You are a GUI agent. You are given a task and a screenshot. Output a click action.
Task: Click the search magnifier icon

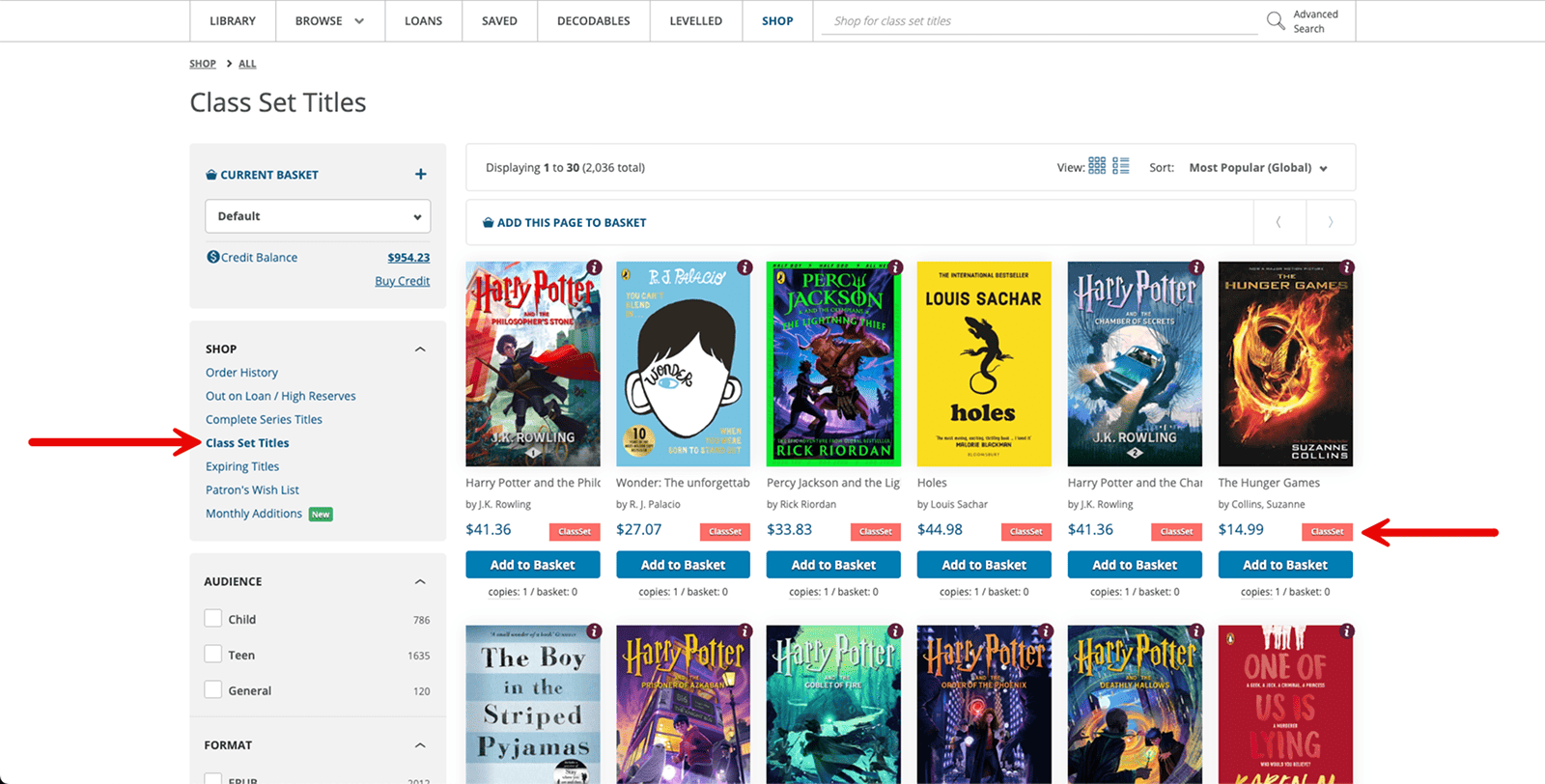[x=1275, y=20]
